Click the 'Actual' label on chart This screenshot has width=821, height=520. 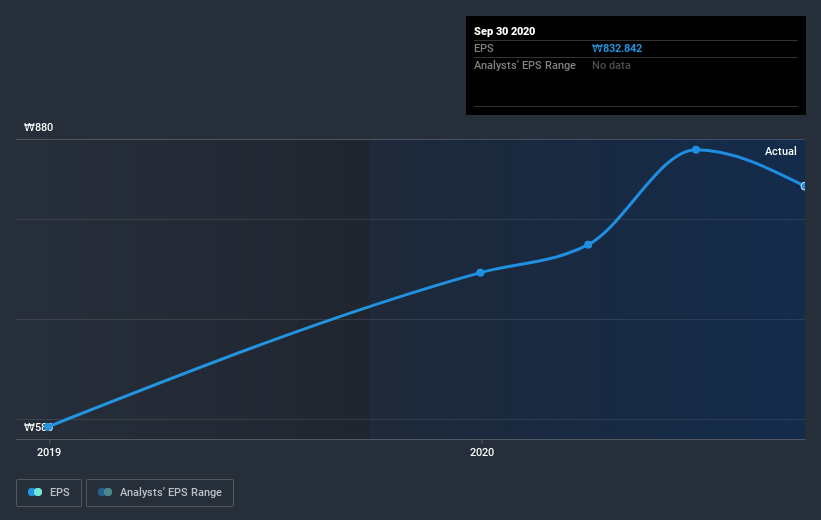click(x=780, y=151)
